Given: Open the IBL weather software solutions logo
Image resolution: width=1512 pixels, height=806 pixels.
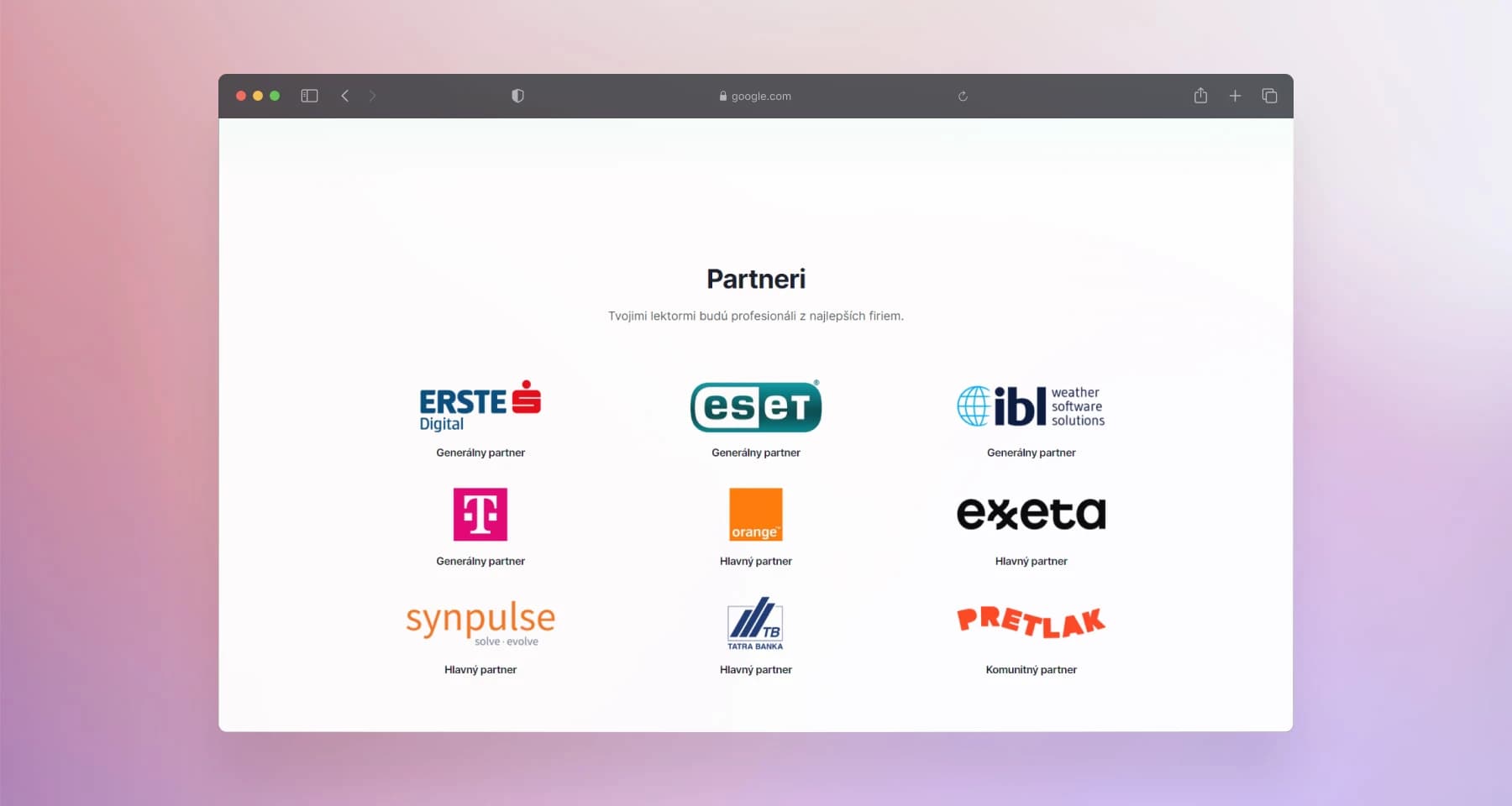Looking at the screenshot, I should [1031, 406].
